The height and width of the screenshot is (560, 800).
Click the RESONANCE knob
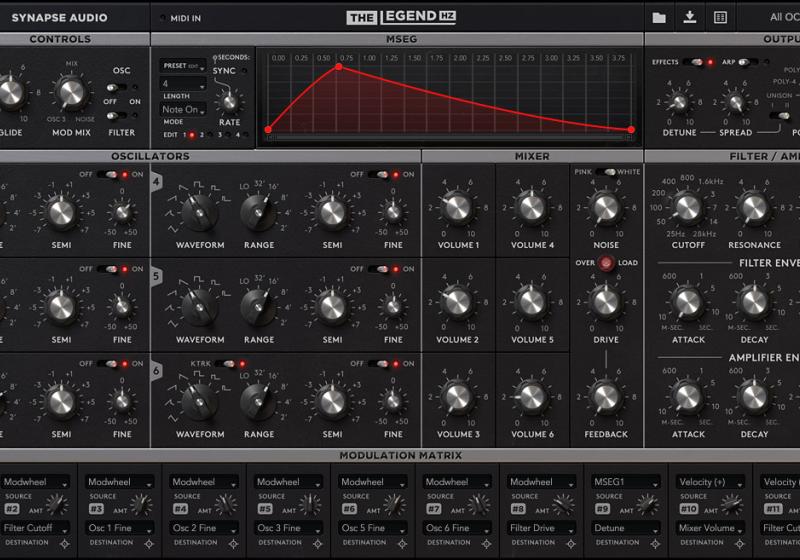pyautogui.click(x=754, y=208)
